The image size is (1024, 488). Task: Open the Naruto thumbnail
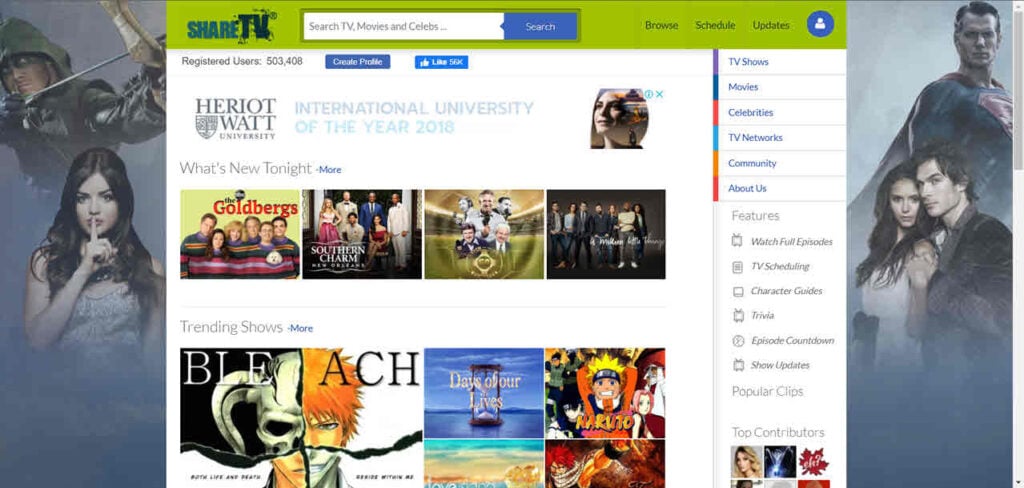605,393
